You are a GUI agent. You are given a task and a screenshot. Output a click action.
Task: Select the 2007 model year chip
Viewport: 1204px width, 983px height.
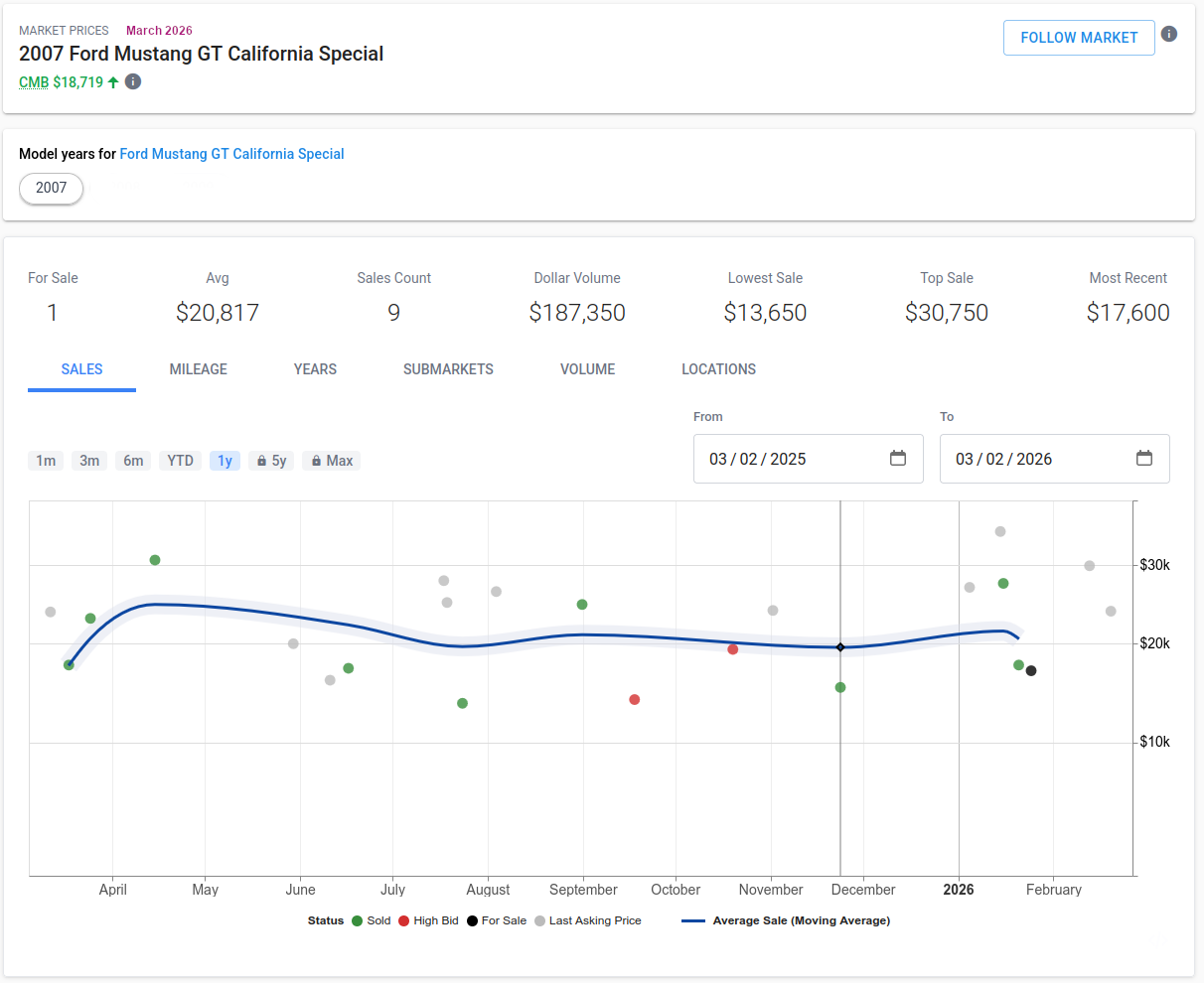pos(52,188)
